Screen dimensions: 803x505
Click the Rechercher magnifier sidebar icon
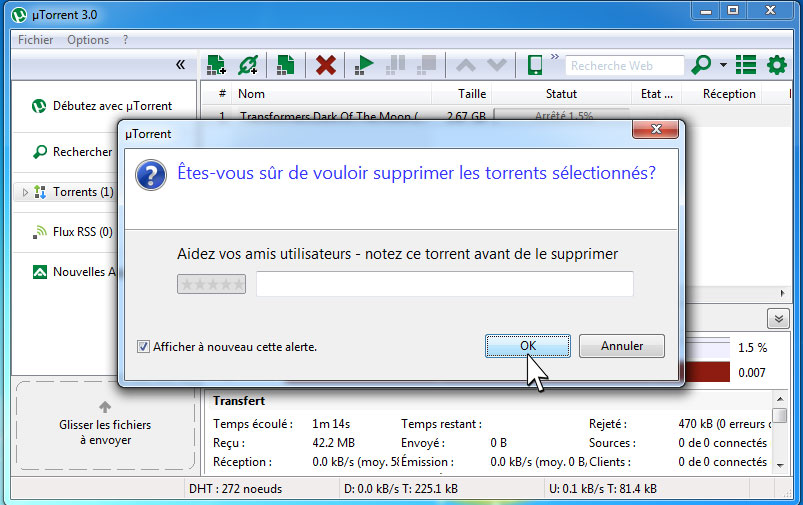click(x=40, y=152)
